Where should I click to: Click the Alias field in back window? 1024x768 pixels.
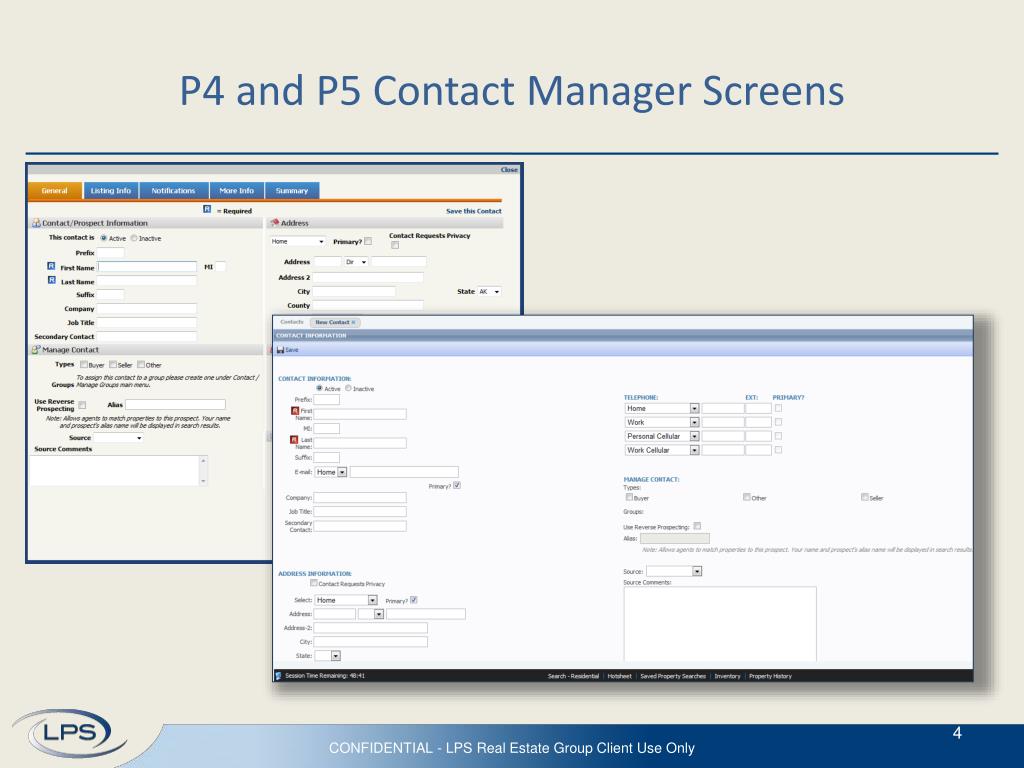[175, 405]
